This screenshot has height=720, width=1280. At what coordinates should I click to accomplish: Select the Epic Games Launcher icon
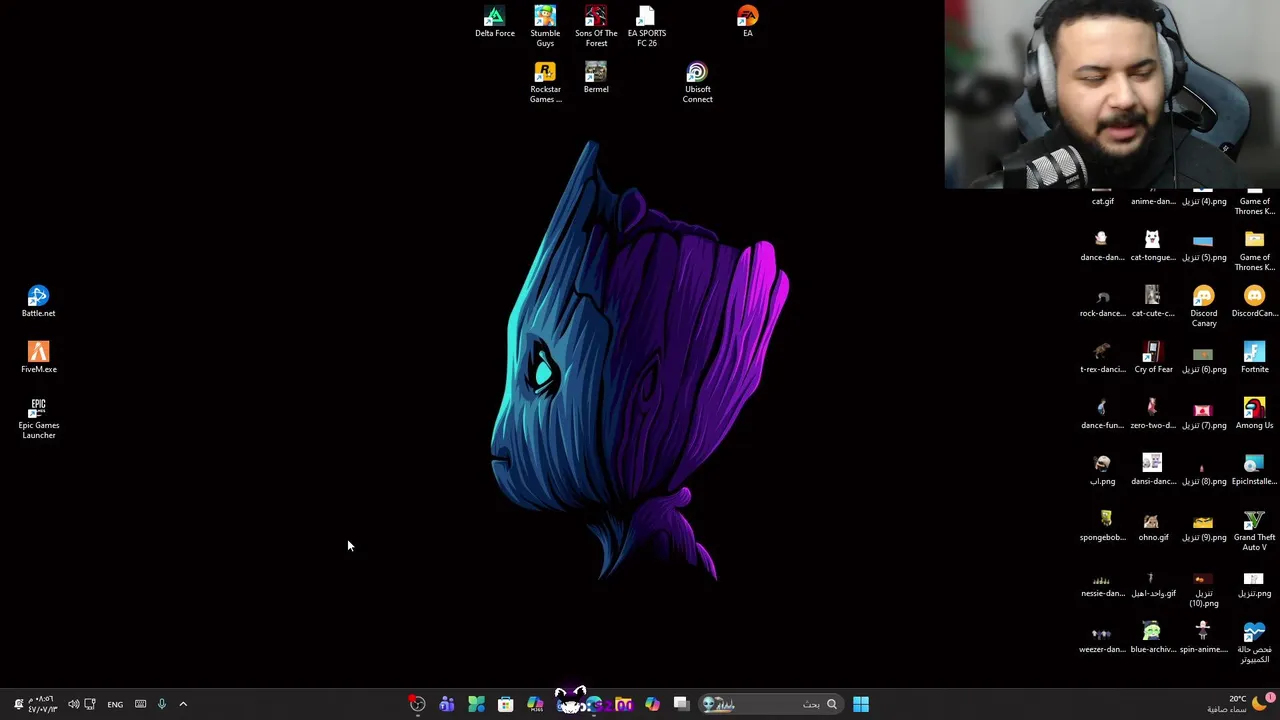pyautogui.click(x=38, y=419)
